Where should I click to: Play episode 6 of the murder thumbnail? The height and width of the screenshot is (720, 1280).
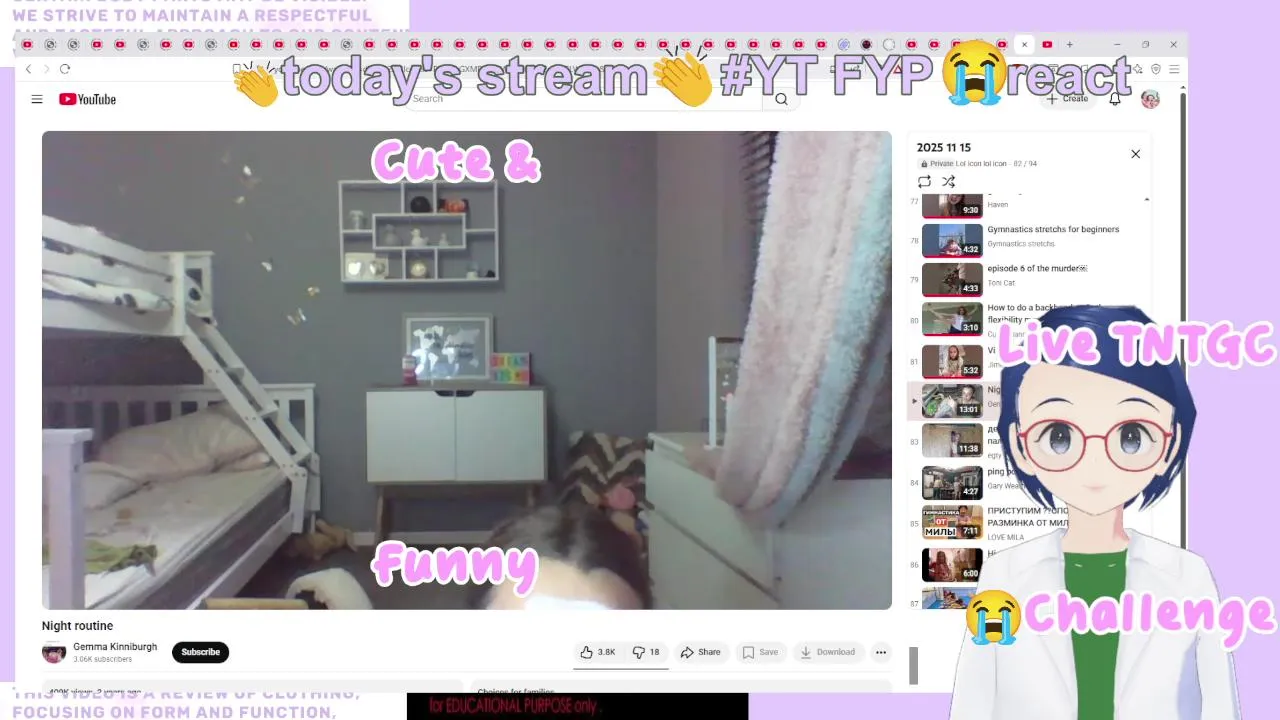952,279
